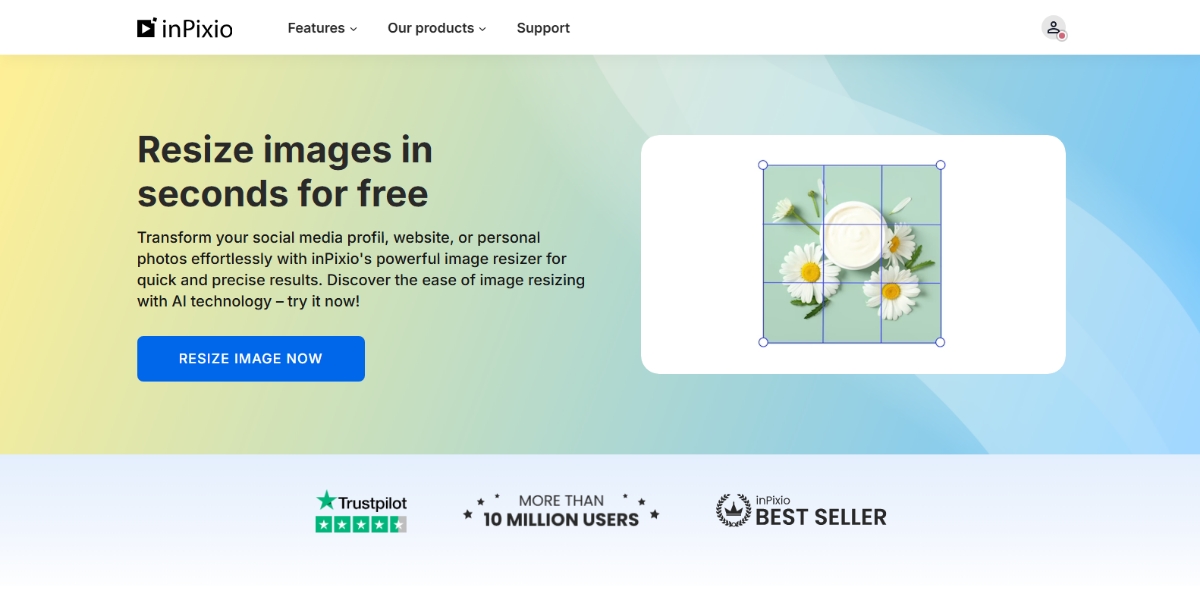Click the Trustpilot rating badge
This screenshot has height=610, width=1200.
coord(361,511)
